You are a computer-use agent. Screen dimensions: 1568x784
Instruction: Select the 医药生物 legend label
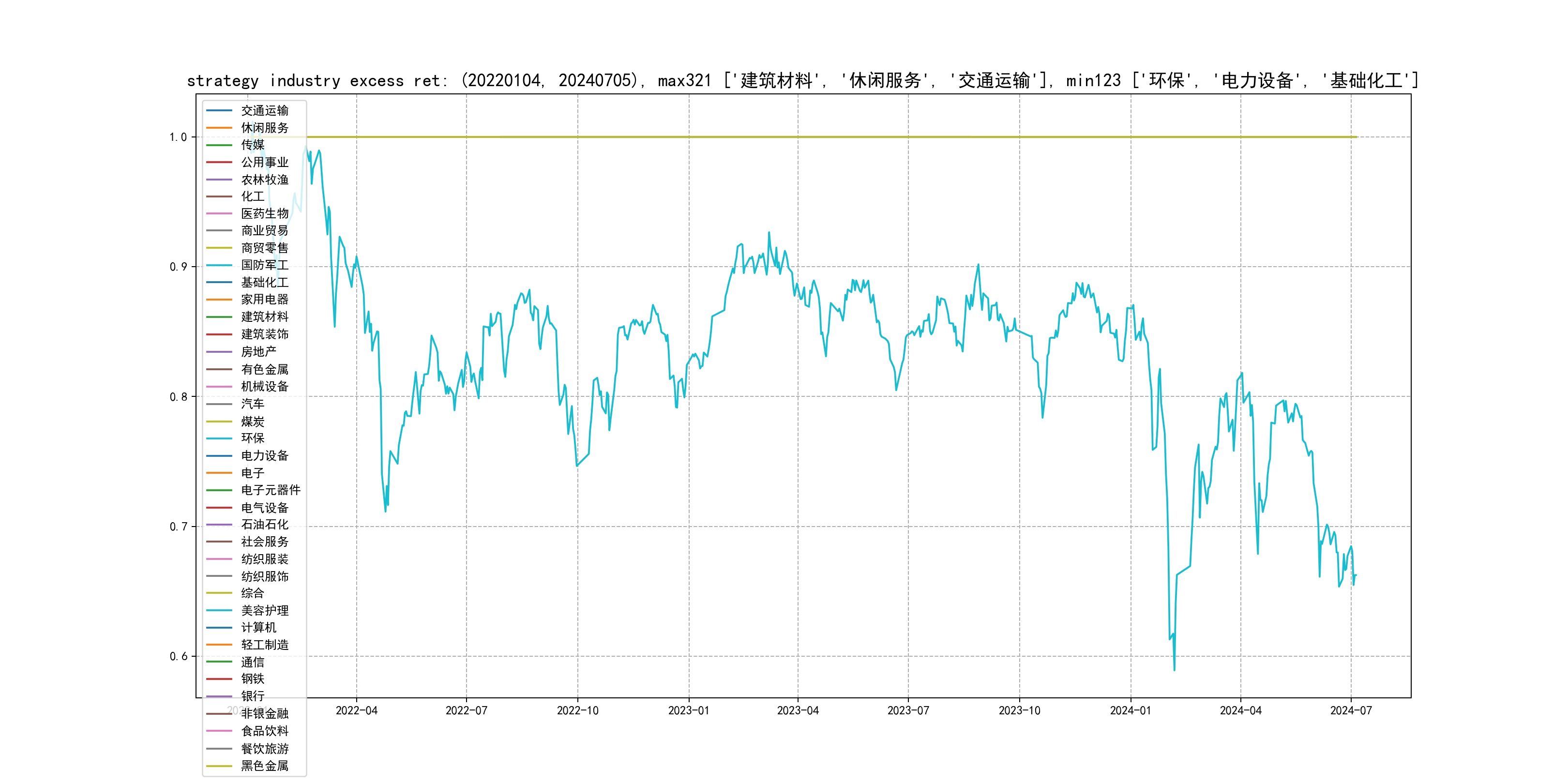point(265,213)
